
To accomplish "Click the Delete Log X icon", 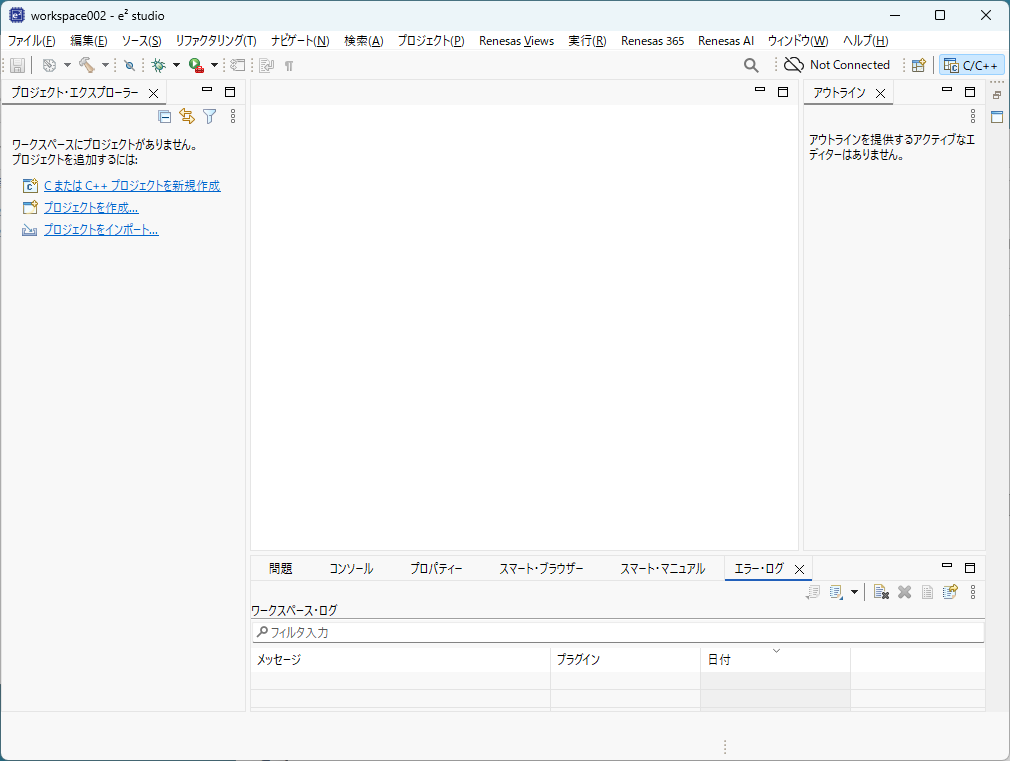I will 904,592.
